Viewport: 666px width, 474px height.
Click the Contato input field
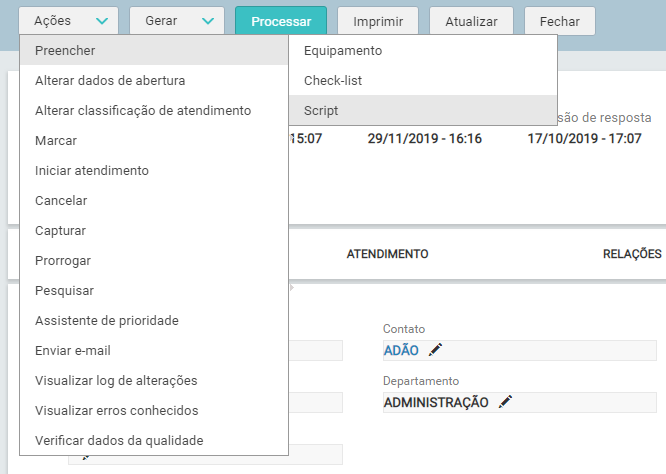tap(520, 350)
